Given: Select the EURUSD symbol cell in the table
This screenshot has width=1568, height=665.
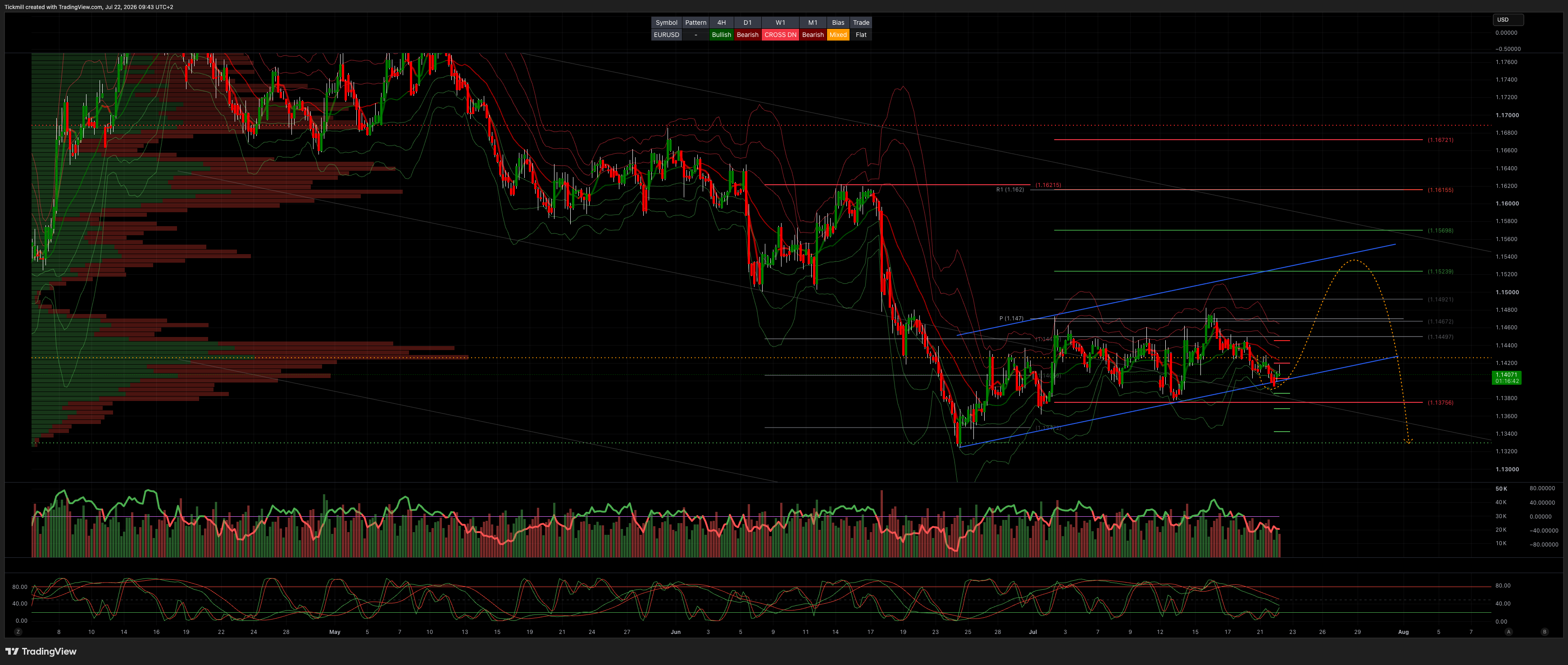Looking at the screenshot, I should 666,35.
